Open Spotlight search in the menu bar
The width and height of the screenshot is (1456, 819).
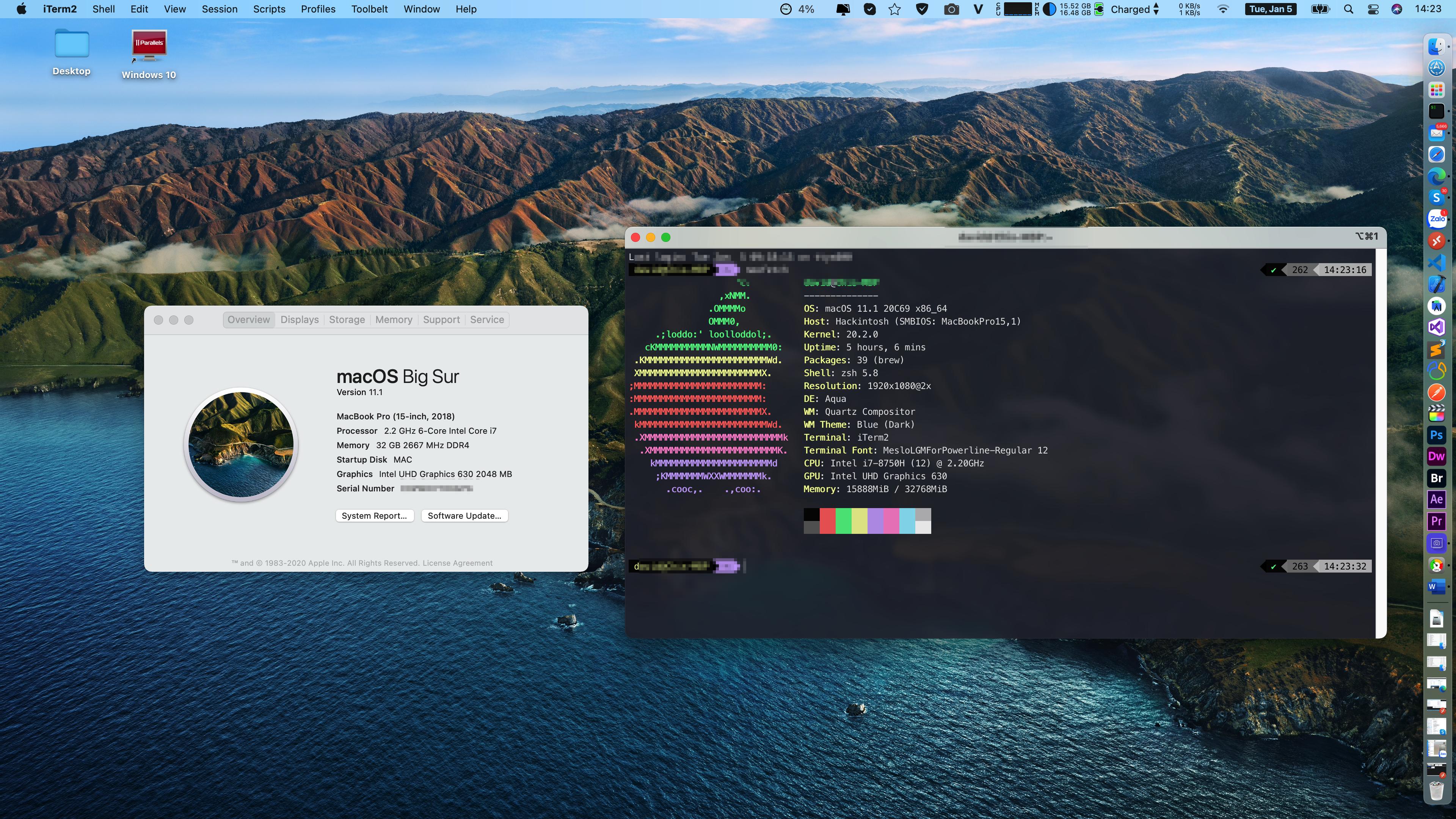point(1349,9)
